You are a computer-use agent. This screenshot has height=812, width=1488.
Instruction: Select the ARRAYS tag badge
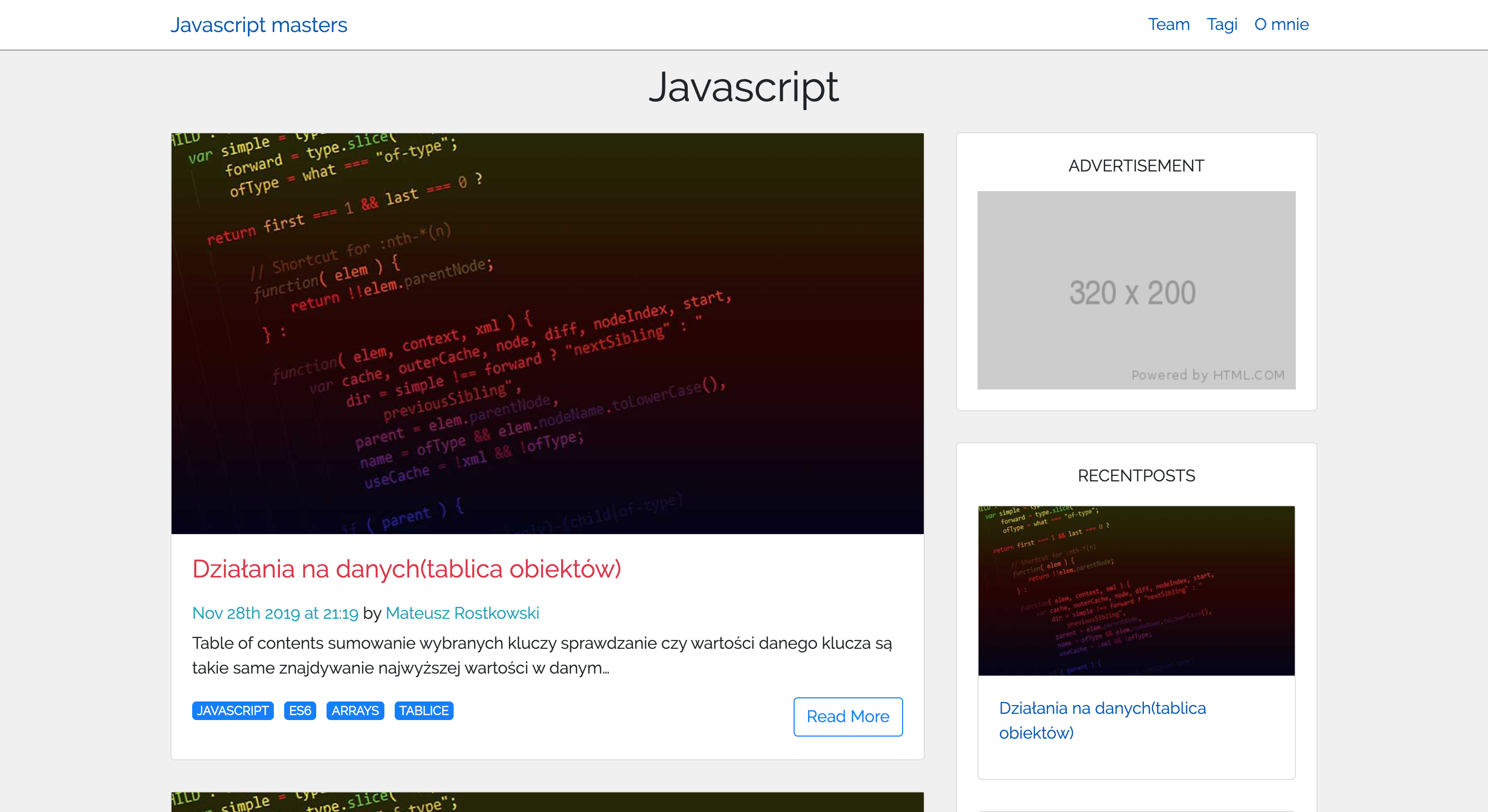tap(354, 710)
